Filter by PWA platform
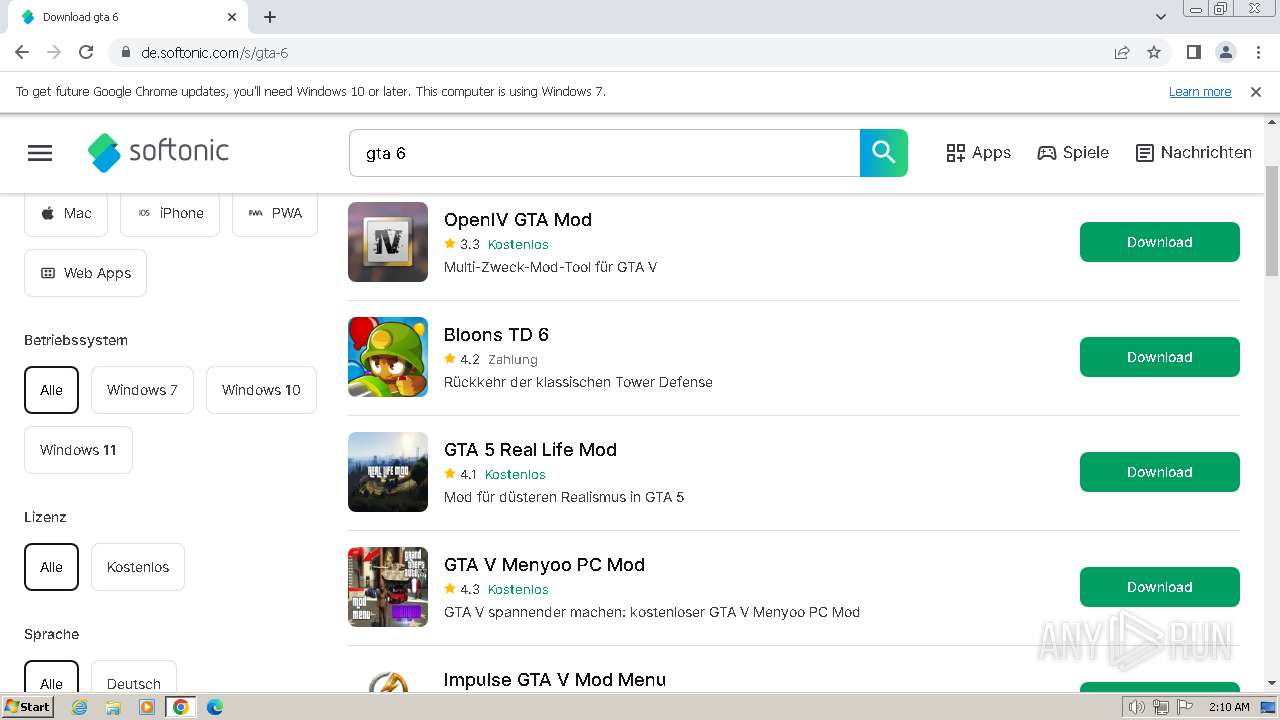Image resolution: width=1280 pixels, height=720 pixels. coord(275,213)
